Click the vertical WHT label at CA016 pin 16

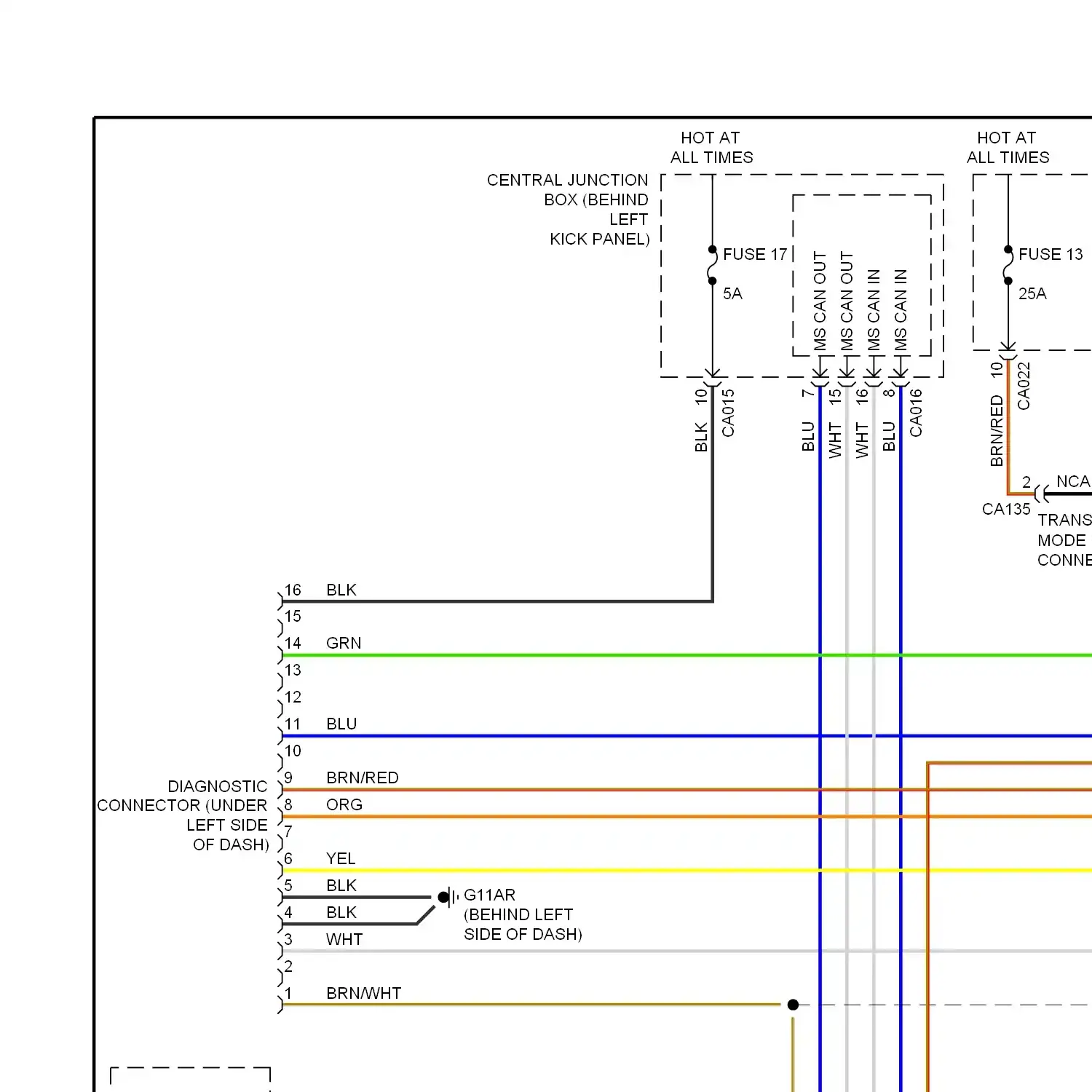(x=862, y=440)
